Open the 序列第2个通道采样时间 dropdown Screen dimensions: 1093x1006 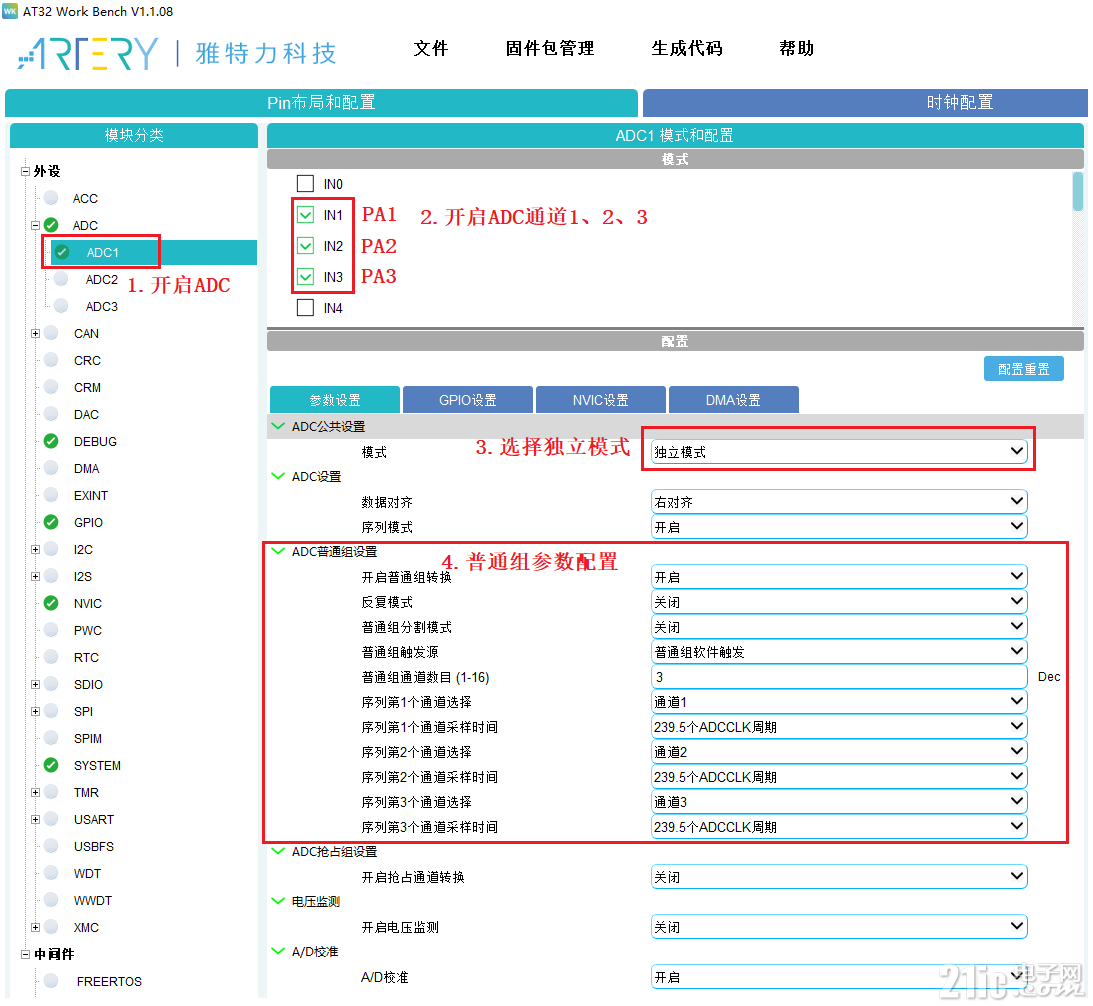click(839, 777)
